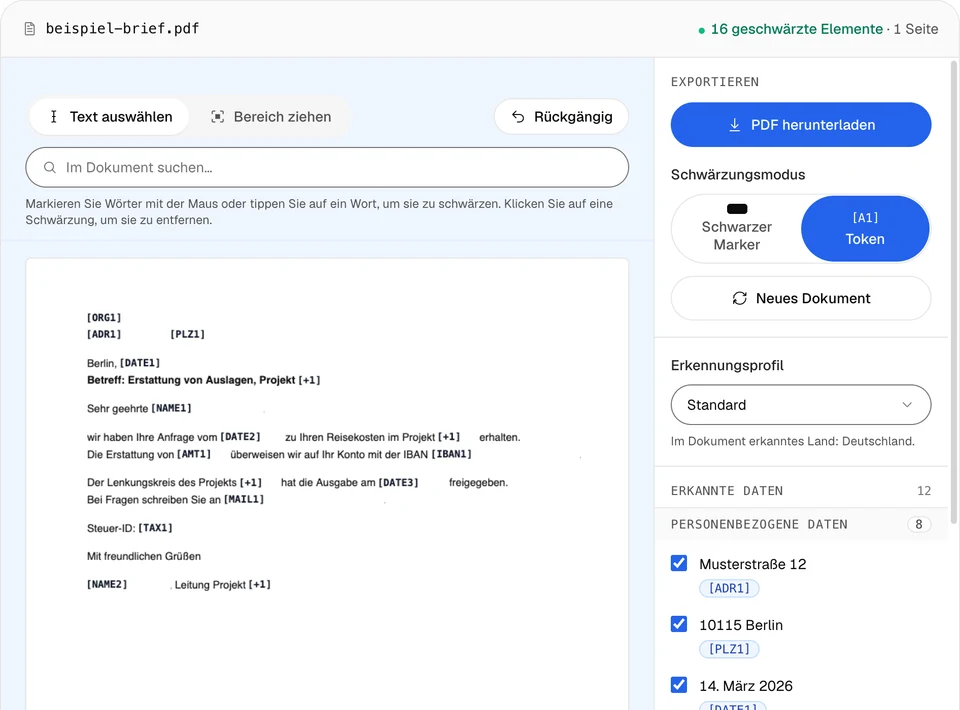Click the file icon beside beispiel-brief.pdf

click(x=29, y=29)
